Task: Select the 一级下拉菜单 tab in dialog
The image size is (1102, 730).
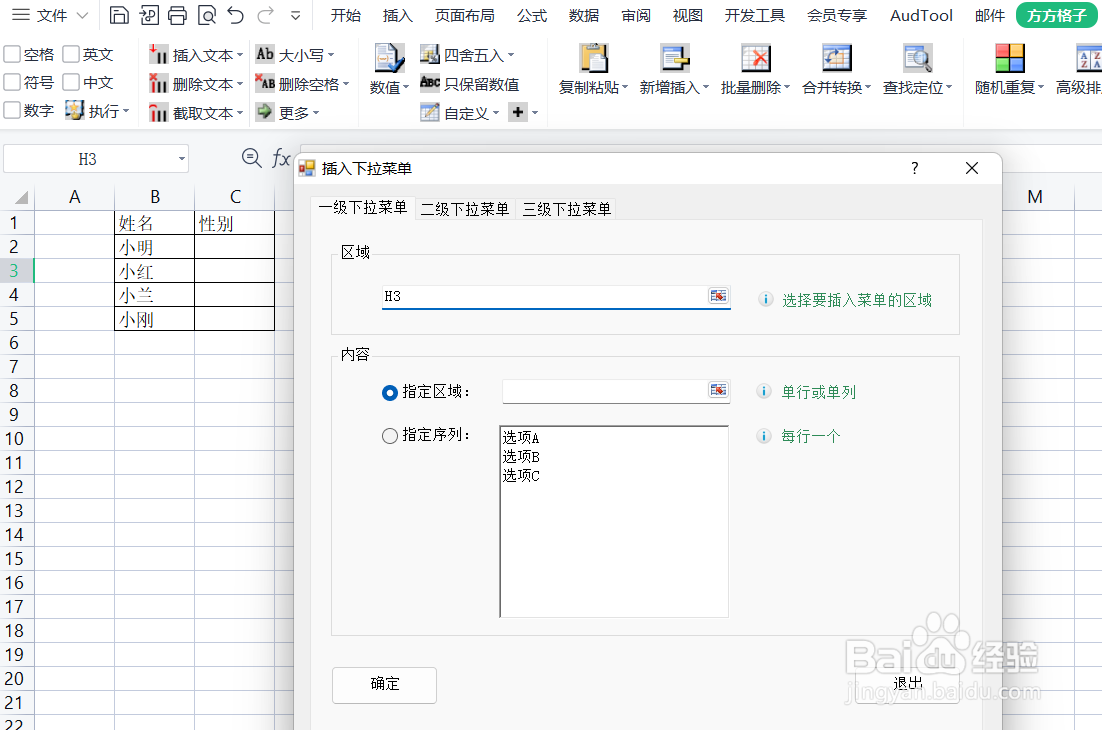Action: tap(363, 207)
